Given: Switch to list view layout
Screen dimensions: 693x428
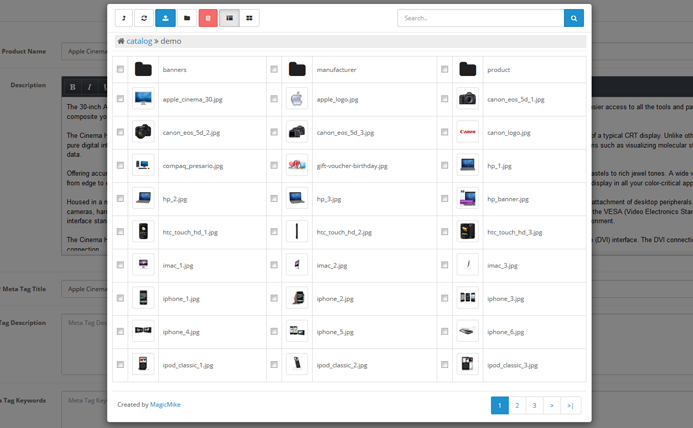Looking at the screenshot, I should click(x=229, y=18).
